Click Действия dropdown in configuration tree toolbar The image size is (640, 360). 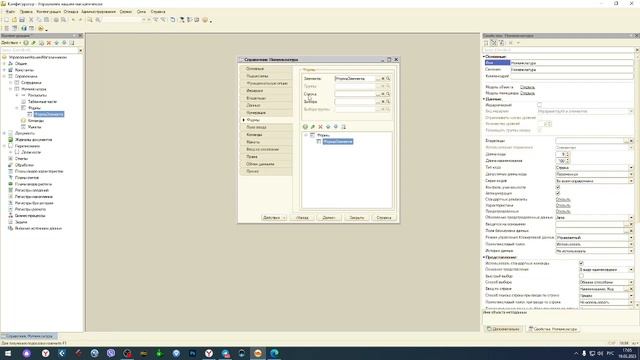(x=11, y=42)
